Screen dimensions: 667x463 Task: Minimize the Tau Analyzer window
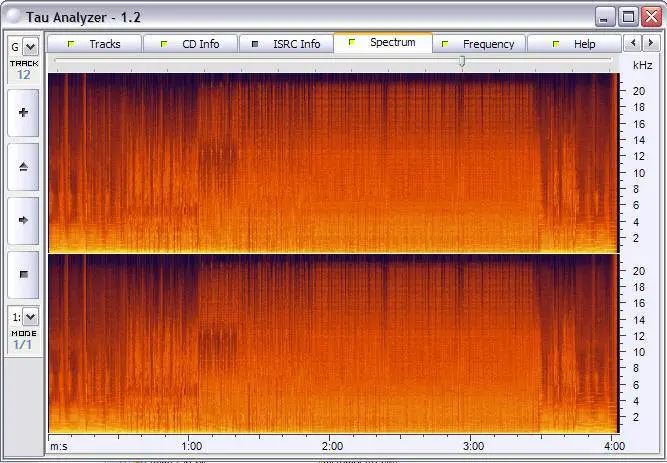pyautogui.click(x=605, y=17)
